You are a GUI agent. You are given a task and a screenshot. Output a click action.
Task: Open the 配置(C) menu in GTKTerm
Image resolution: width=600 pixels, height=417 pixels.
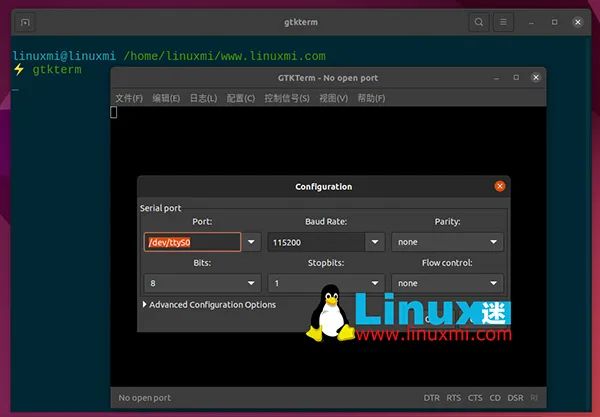tap(240, 98)
